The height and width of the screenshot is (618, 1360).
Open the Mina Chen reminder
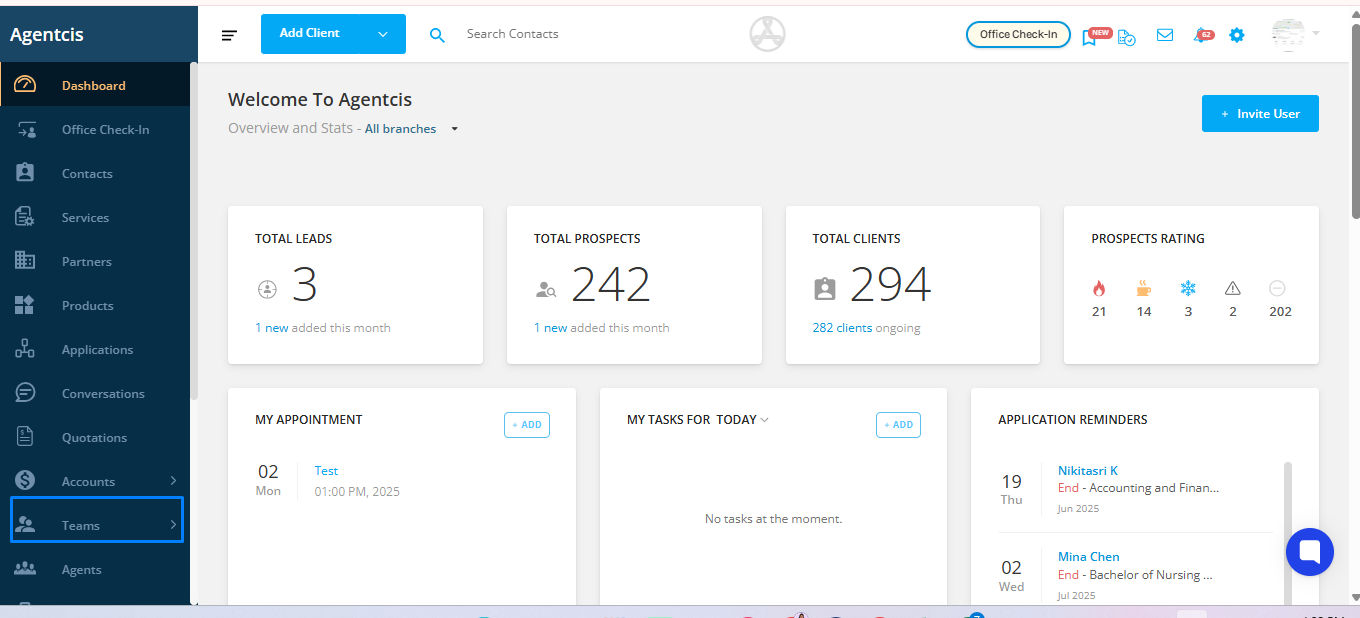click(1089, 557)
